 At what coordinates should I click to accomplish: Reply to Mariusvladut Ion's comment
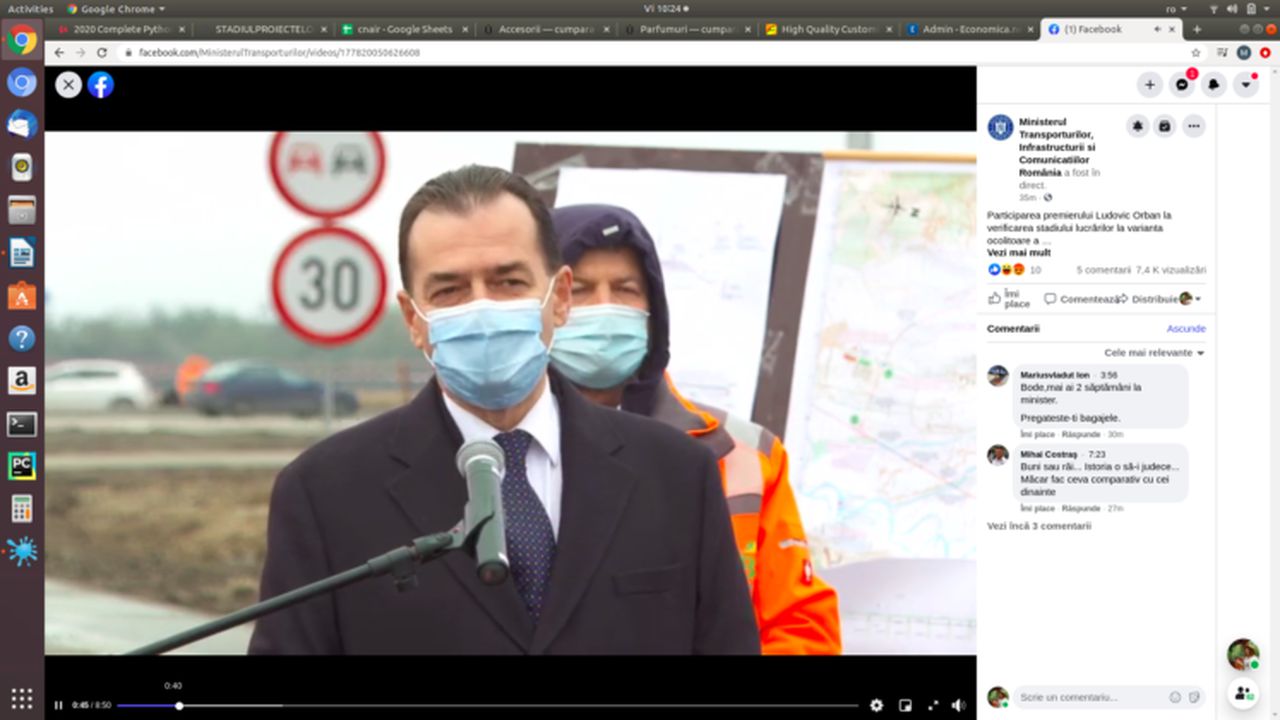[1080, 434]
